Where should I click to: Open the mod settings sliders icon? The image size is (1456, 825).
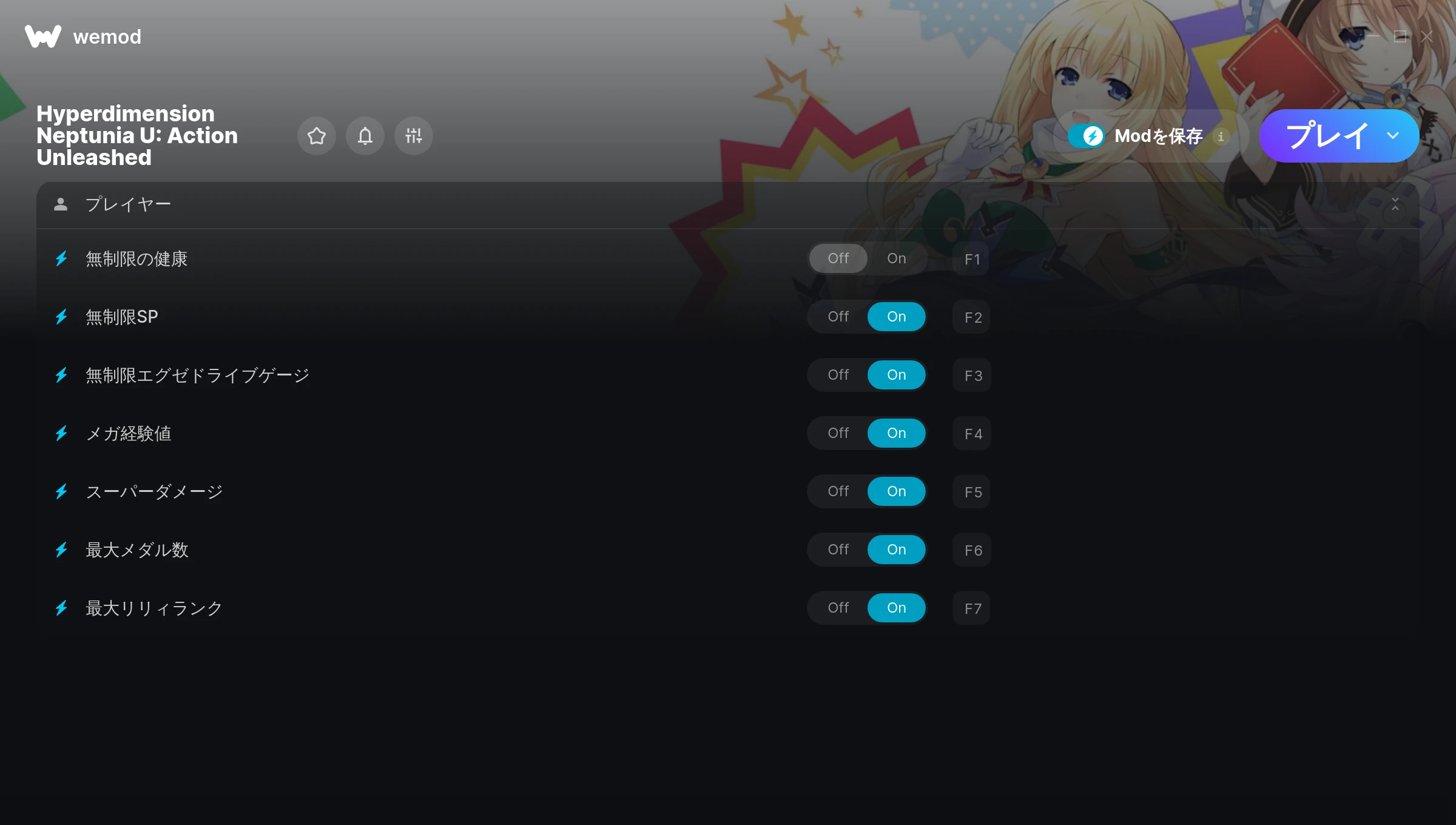(x=414, y=136)
